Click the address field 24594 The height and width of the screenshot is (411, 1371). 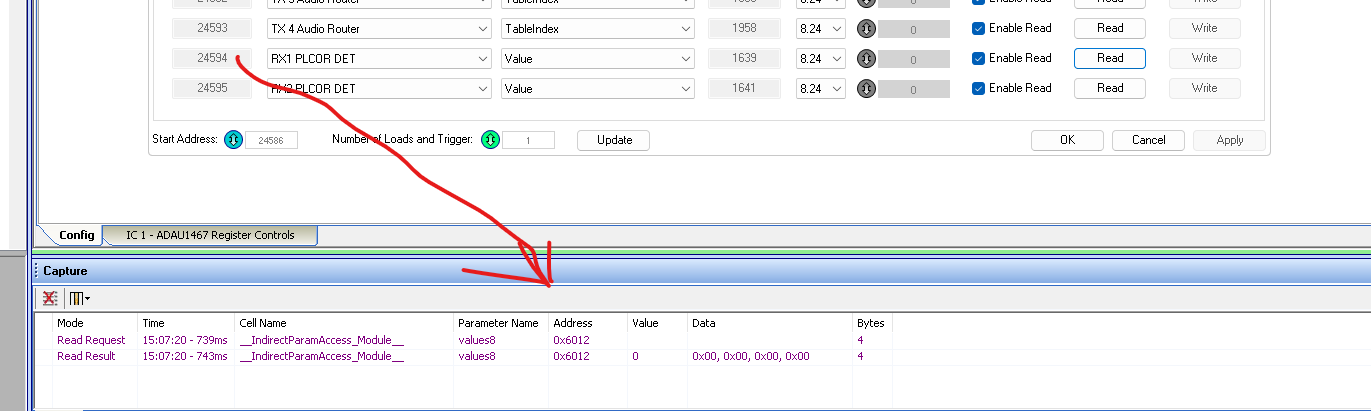pos(211,59)
